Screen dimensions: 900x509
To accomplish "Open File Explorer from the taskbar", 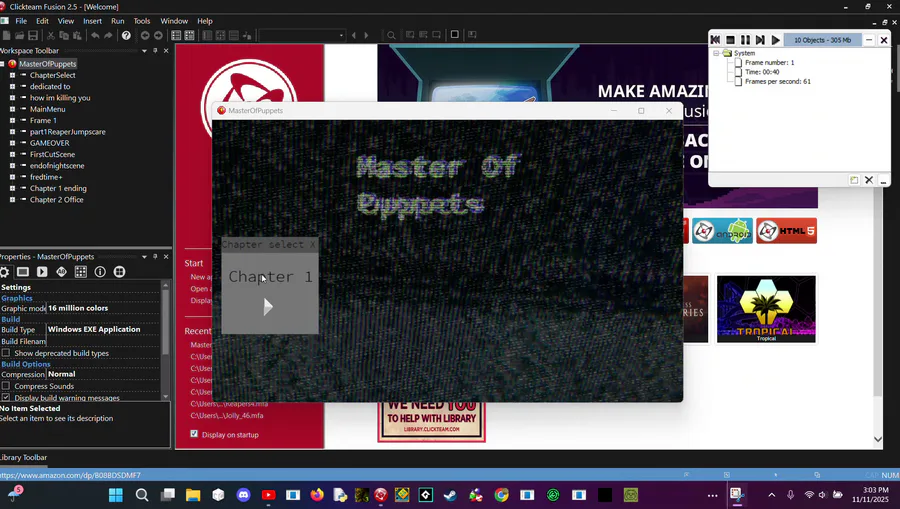I will tap(193, 495).
